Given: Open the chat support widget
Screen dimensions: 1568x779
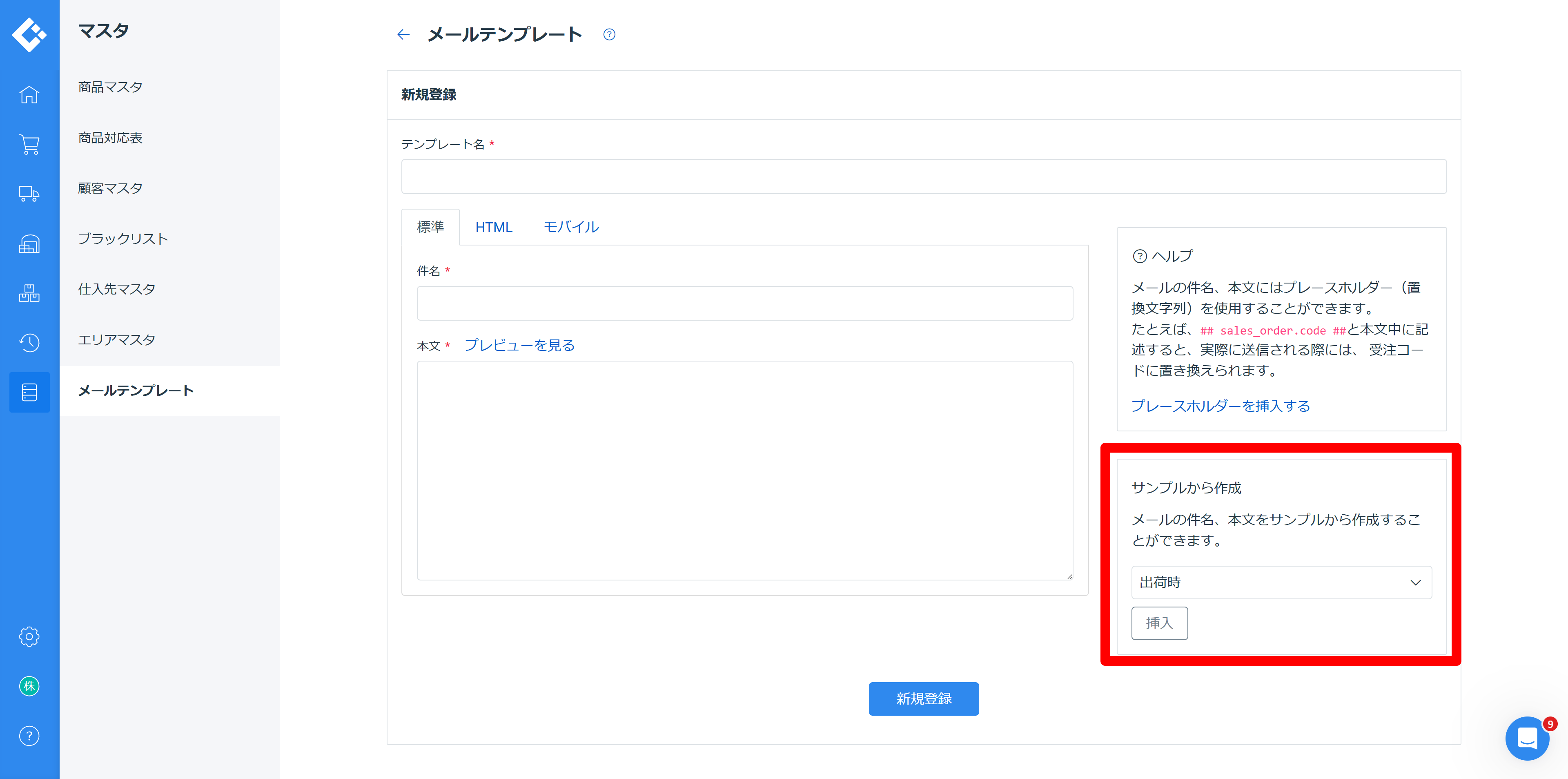Looking at the screenshot, I should (1527, 738).
